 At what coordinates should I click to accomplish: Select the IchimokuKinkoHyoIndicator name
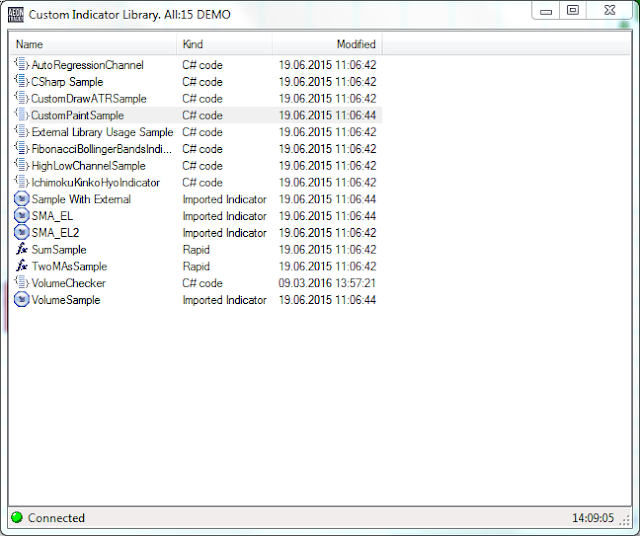[96, 182]
